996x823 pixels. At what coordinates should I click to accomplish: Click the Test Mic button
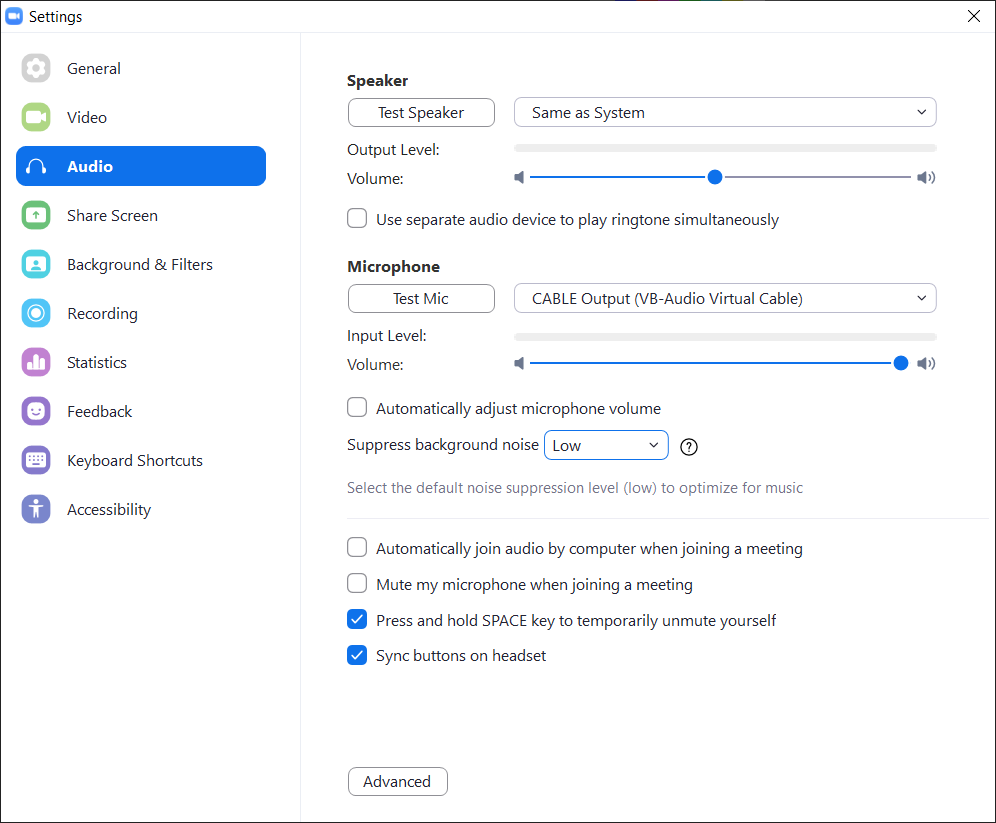(x=421, y=298)
